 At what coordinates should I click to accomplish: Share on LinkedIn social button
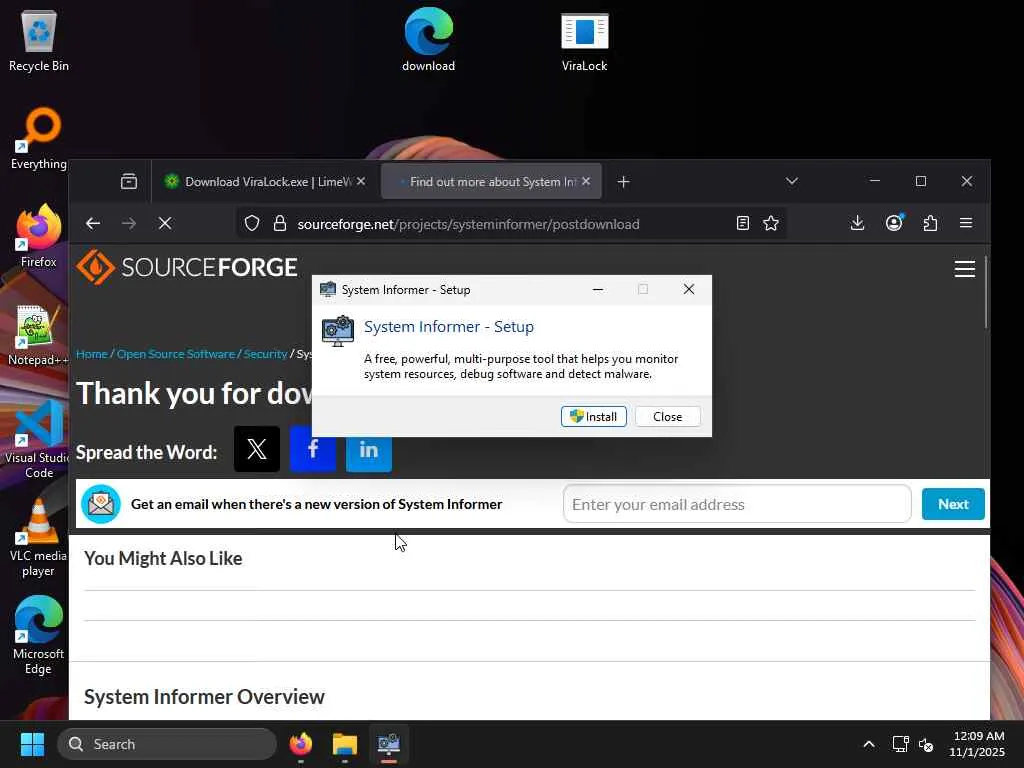(x=369, y=449)
